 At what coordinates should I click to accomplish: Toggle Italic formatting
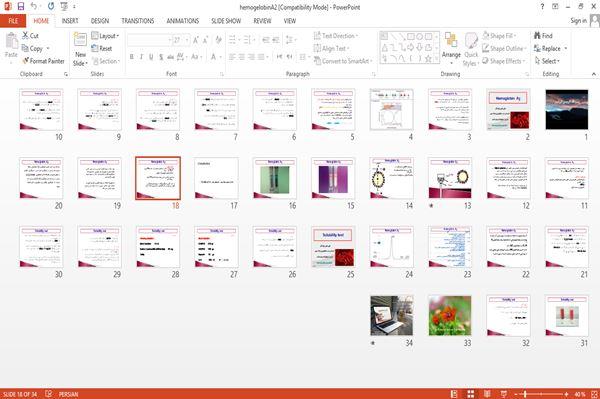[141, 57]
